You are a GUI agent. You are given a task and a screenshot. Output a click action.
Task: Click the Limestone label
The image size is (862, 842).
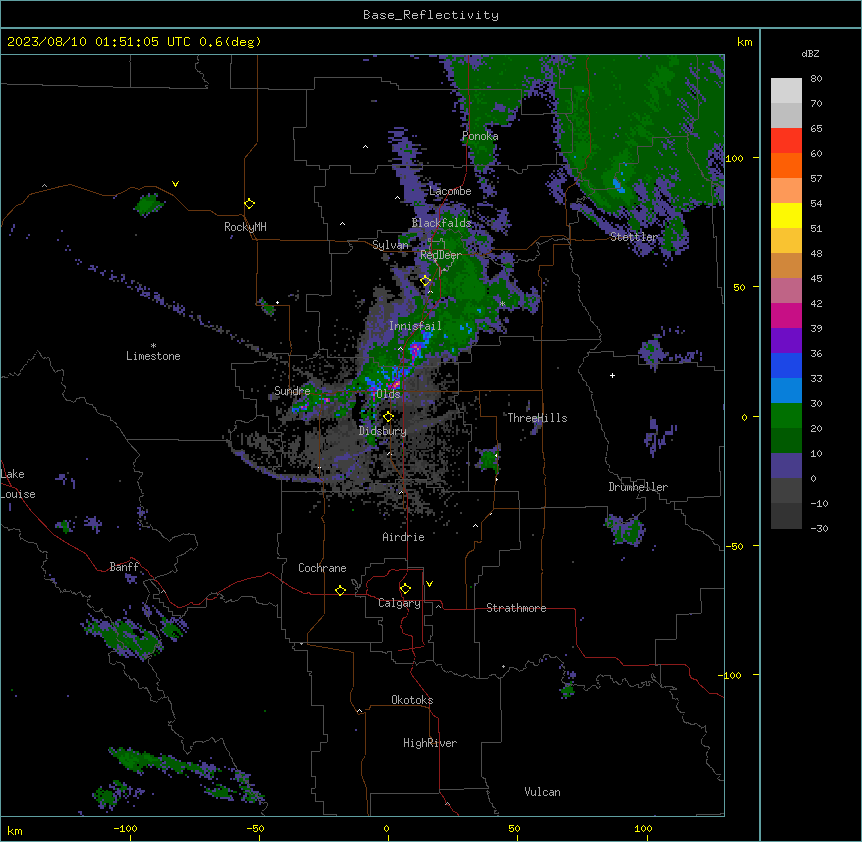point(153,356)
